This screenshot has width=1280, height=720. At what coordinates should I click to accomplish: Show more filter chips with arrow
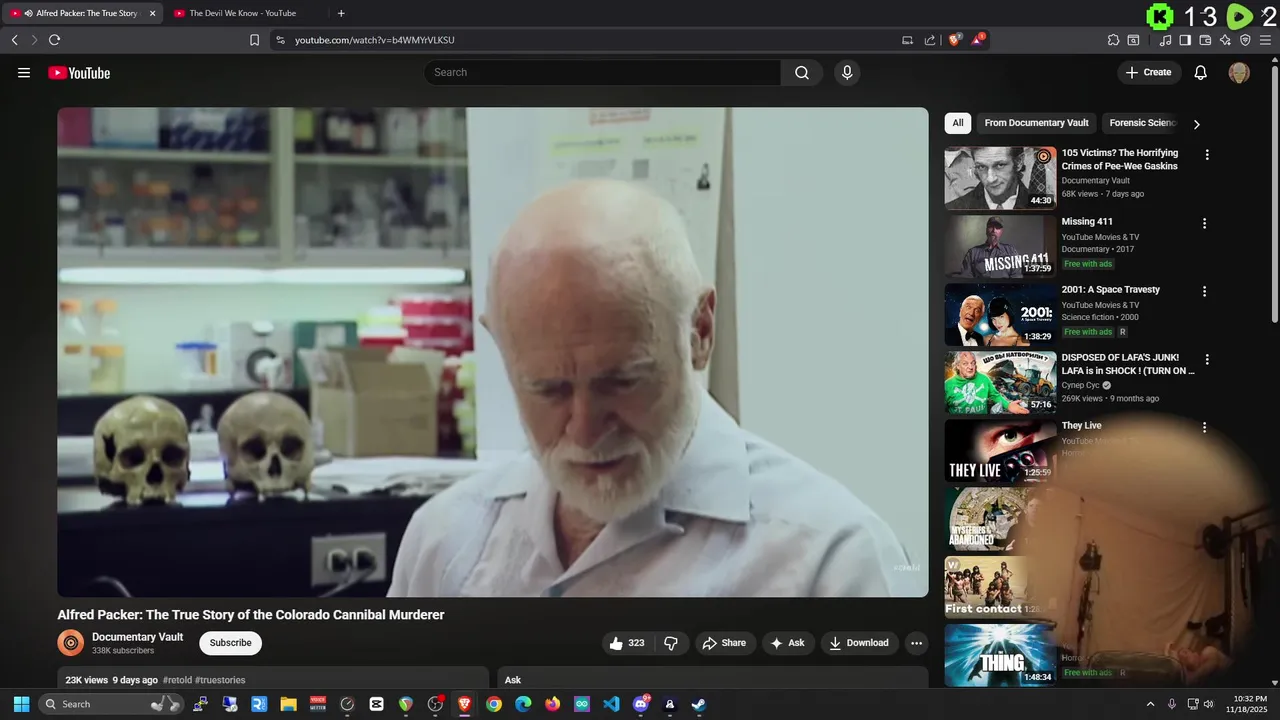[x=1196, y=124]
